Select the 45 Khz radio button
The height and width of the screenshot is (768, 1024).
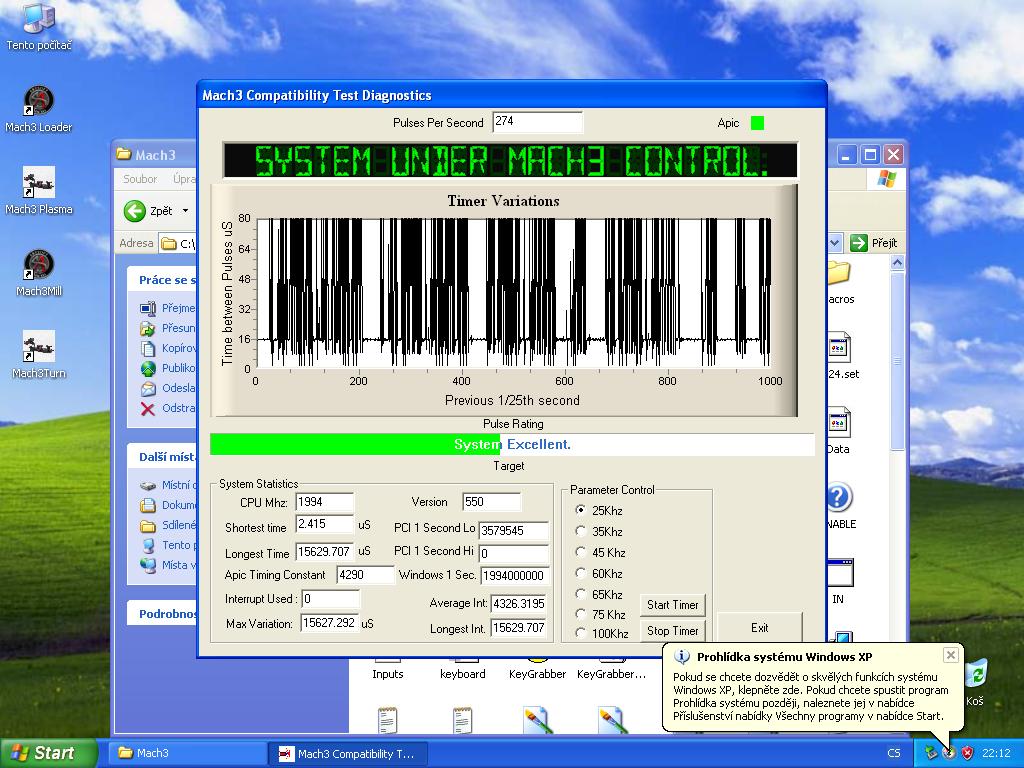click(581, 552)
